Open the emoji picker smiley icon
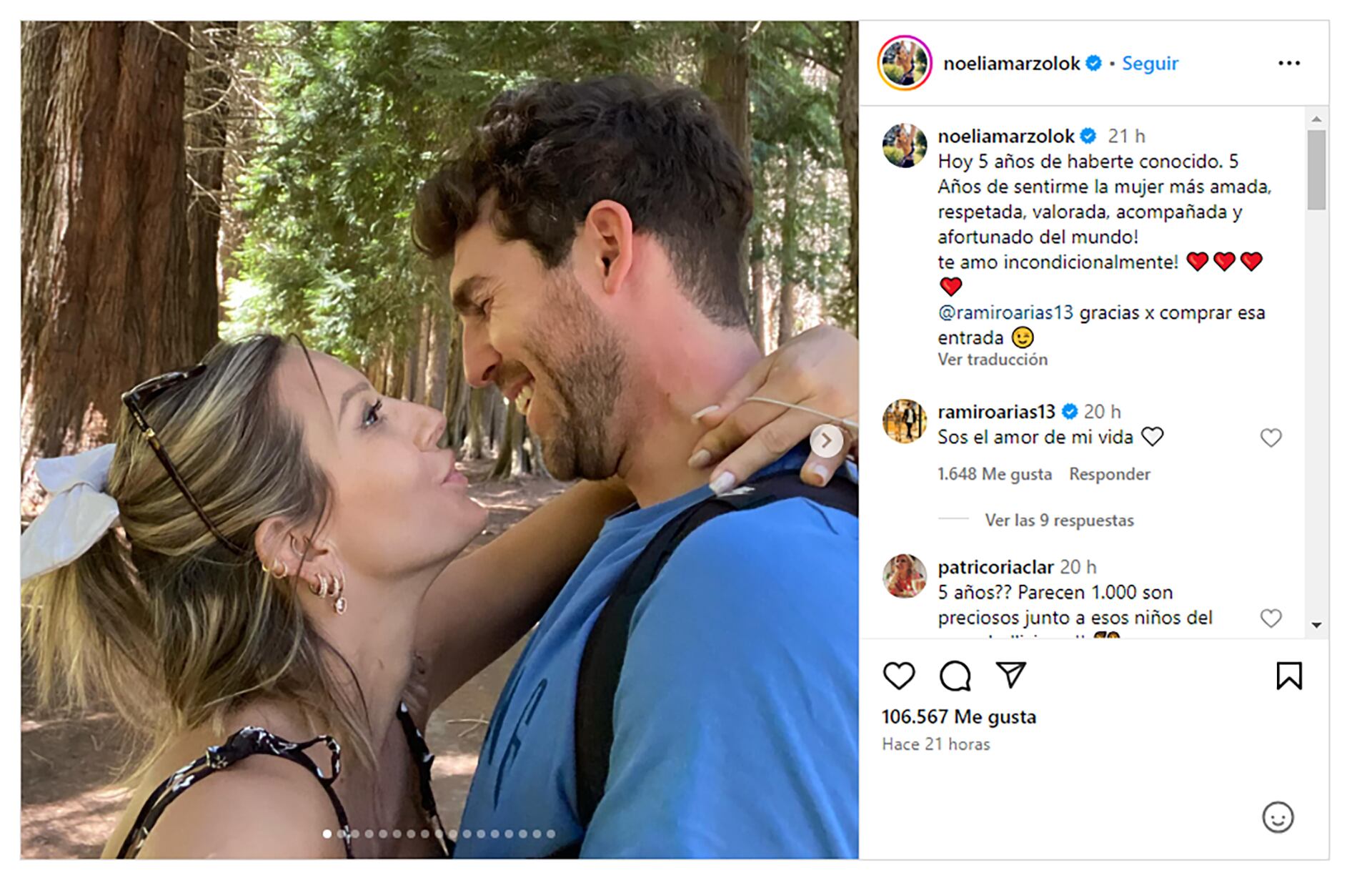 1278,817
